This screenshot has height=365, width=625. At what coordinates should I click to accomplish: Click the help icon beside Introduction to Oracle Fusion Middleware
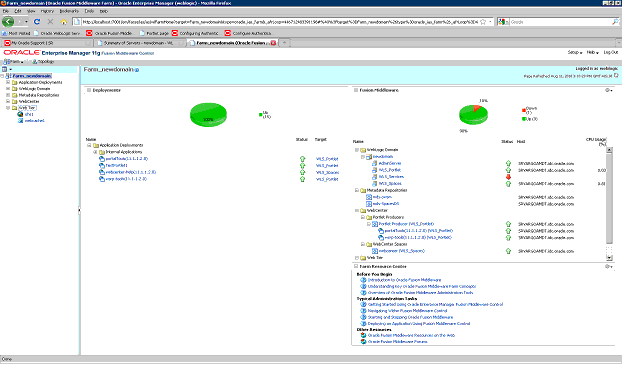363,280
